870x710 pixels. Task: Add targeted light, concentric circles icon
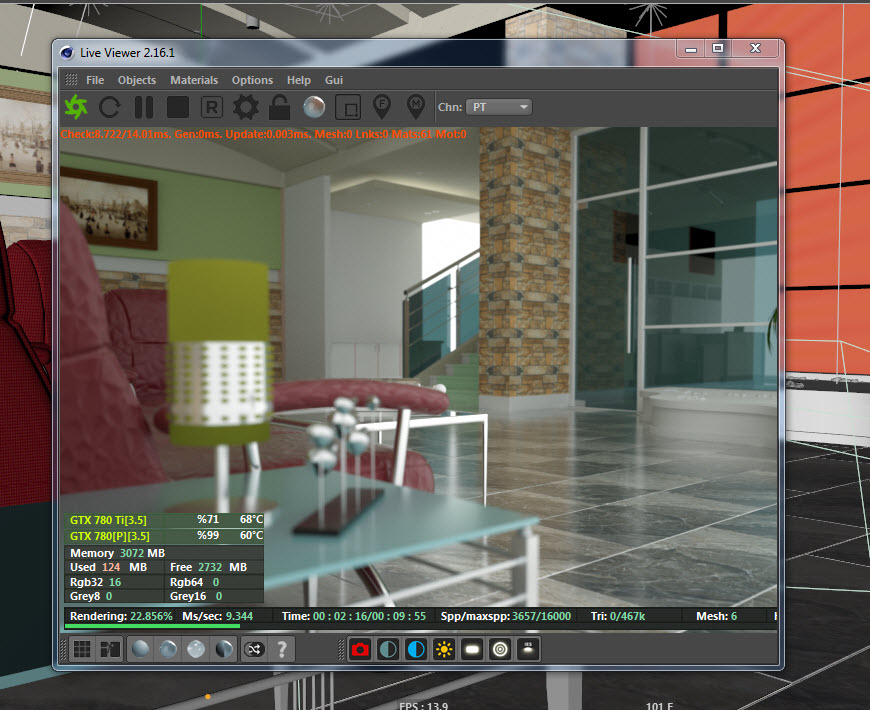coord(500,649)
